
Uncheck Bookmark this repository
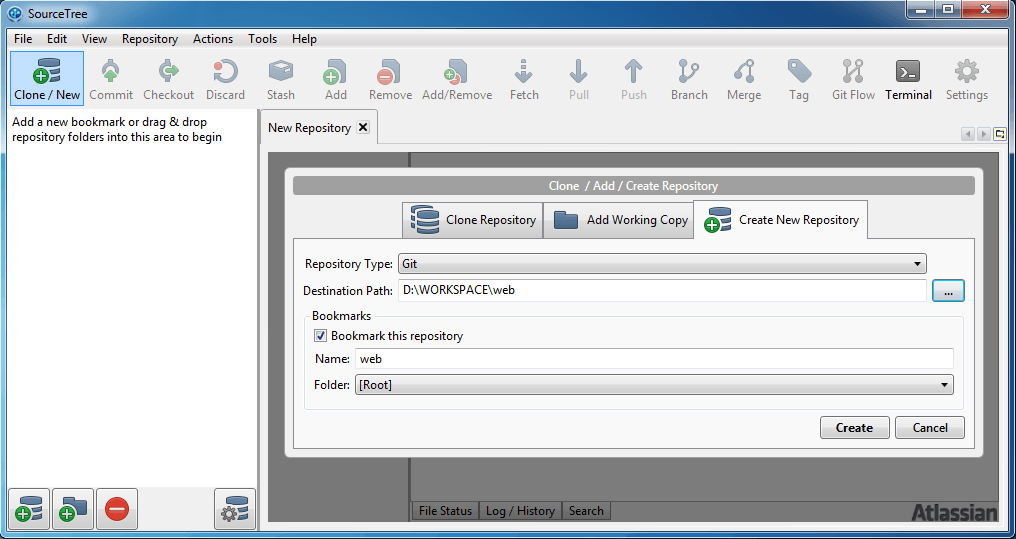click(320, 336)
